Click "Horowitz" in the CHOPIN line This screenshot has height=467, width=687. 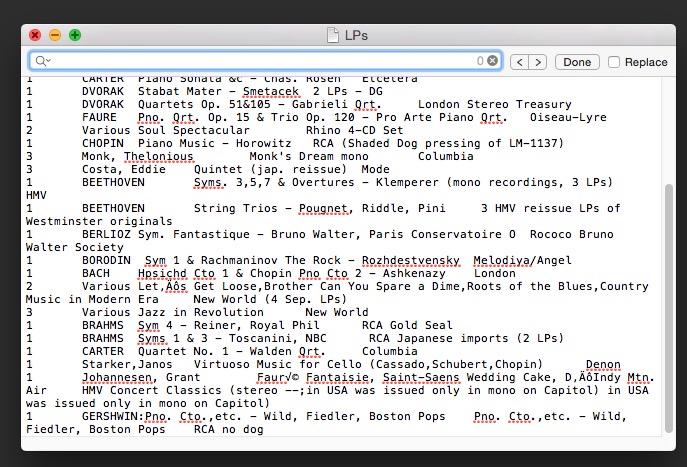coord(264,143)
